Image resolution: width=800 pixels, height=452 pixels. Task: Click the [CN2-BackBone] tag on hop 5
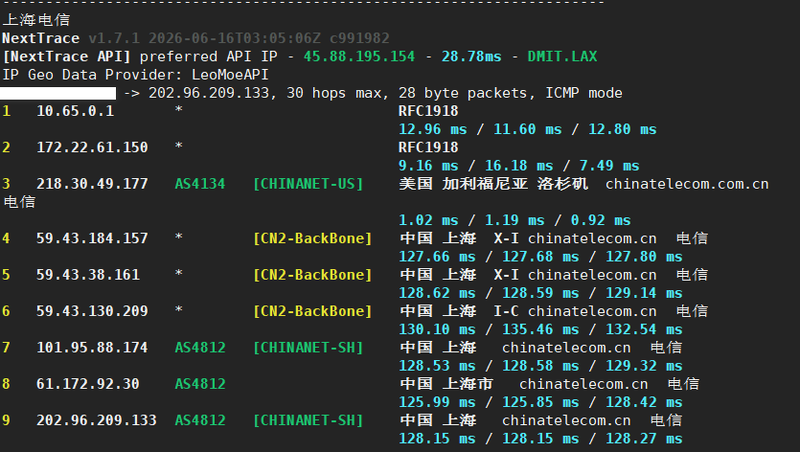(312, 274)
